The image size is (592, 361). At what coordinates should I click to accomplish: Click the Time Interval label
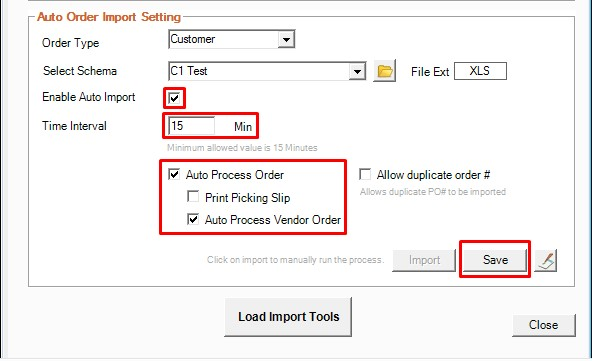[74, 126]
